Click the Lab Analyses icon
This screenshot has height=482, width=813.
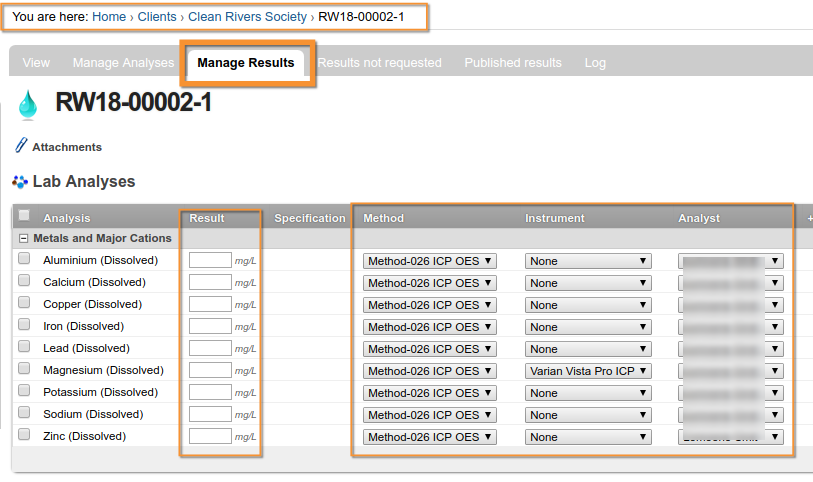[20, 182]
